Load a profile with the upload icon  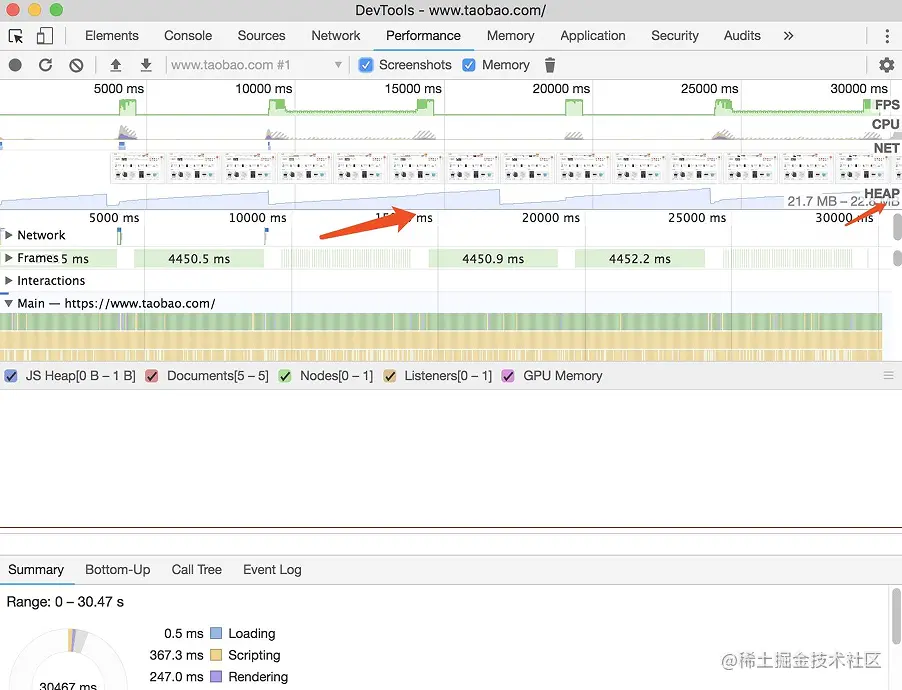pos(116,65)
